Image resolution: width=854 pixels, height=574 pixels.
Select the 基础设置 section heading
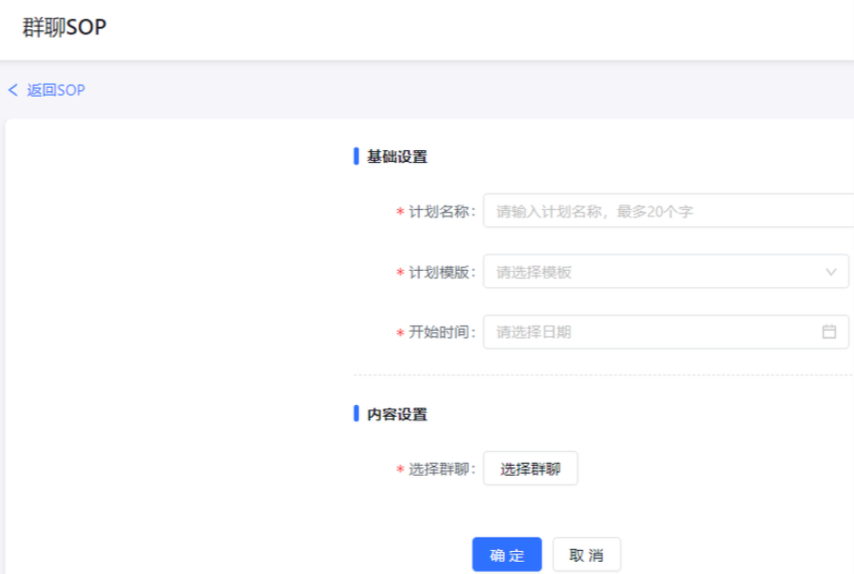[397, 157]
